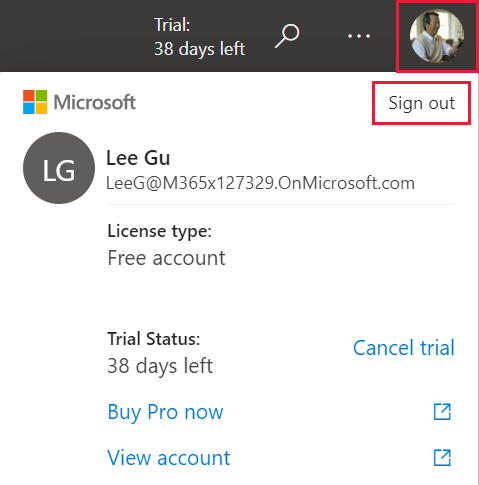Cancel the Pro trial
Viewport: 479px width, 485px height.
pyautogui.click(x=404, y=348)
